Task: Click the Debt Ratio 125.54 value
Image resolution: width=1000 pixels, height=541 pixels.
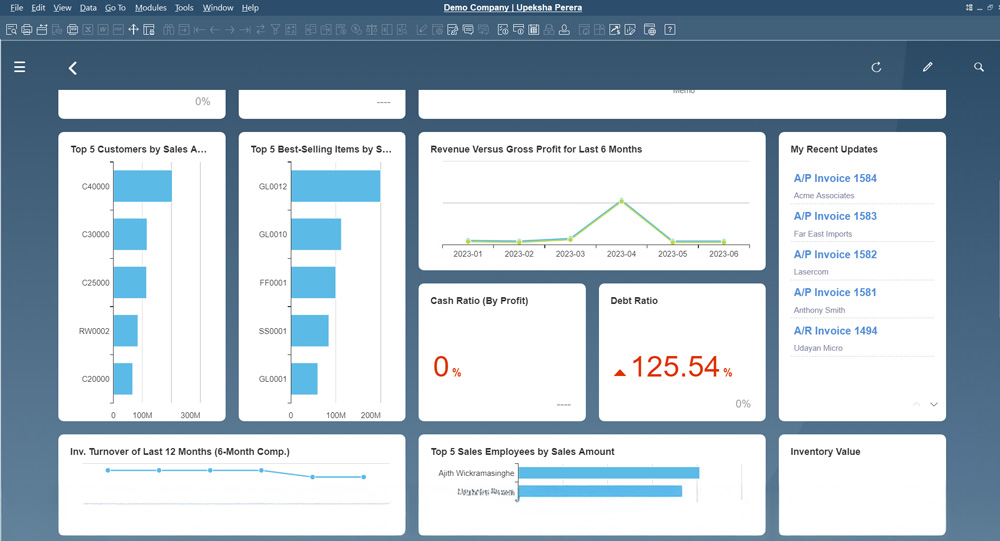Action: tap(675, 367)
